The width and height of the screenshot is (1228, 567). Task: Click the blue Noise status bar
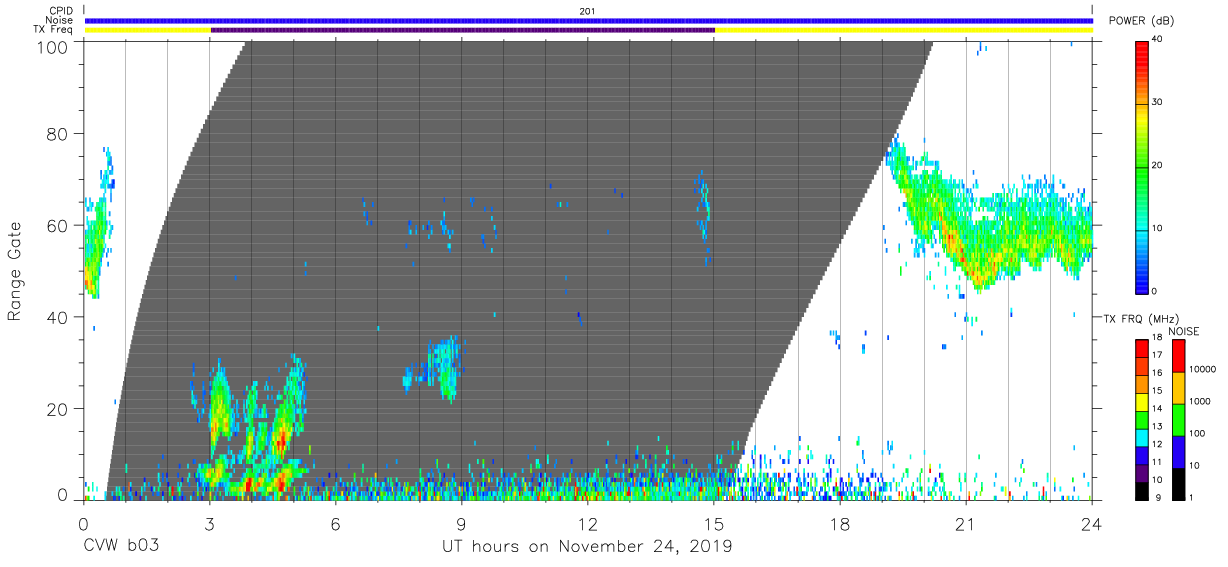[x=588, y=20]
